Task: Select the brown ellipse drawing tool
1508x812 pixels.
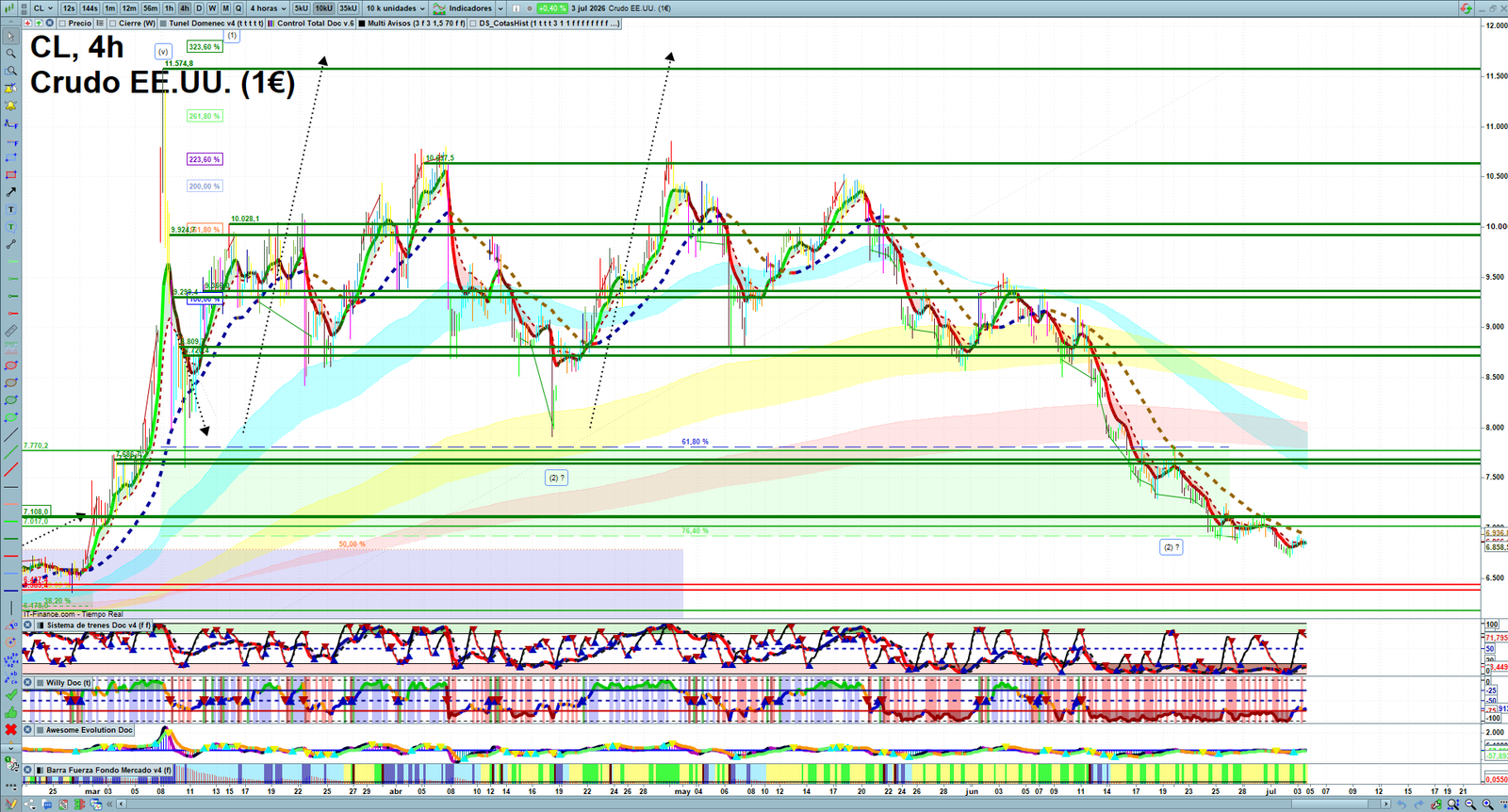Action: pos(10,382)
